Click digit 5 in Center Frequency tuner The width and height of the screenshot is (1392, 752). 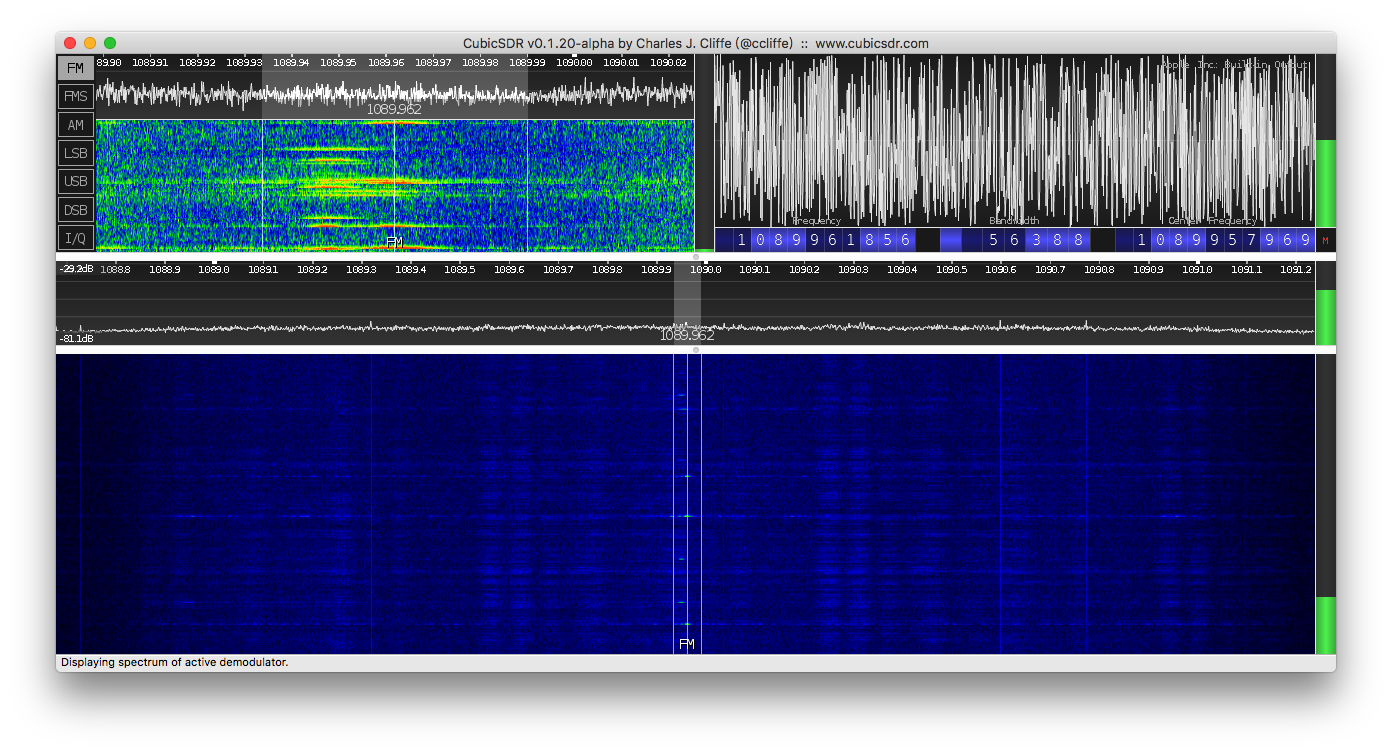click(x=1232, y=240)
